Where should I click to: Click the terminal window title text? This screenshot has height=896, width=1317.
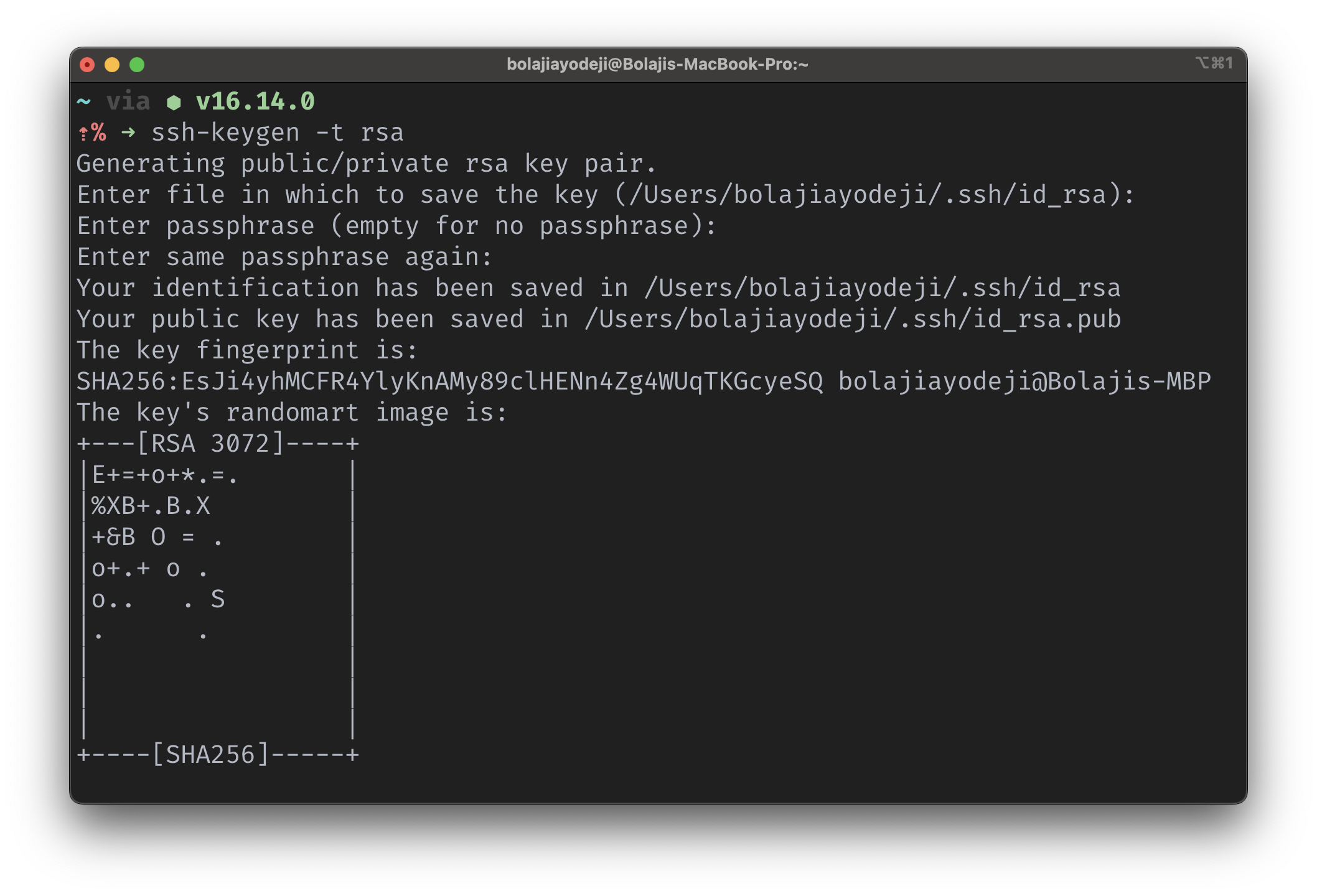click(657, 64)
